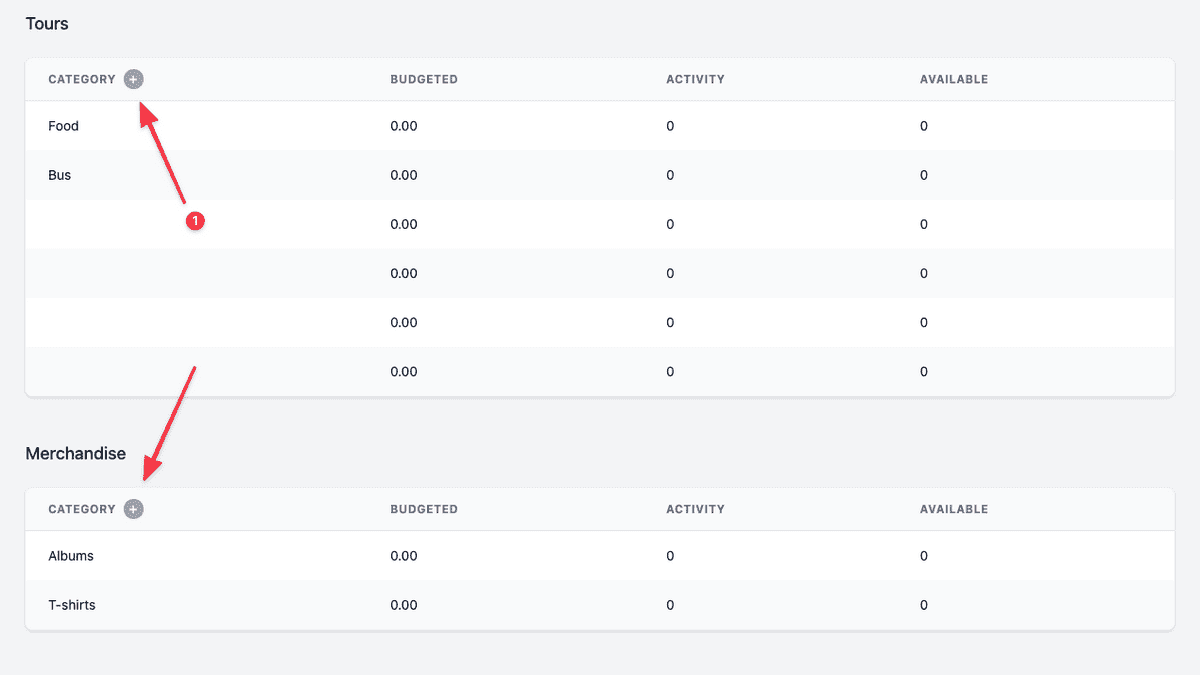Add a category to the Merchandise group

134,509
